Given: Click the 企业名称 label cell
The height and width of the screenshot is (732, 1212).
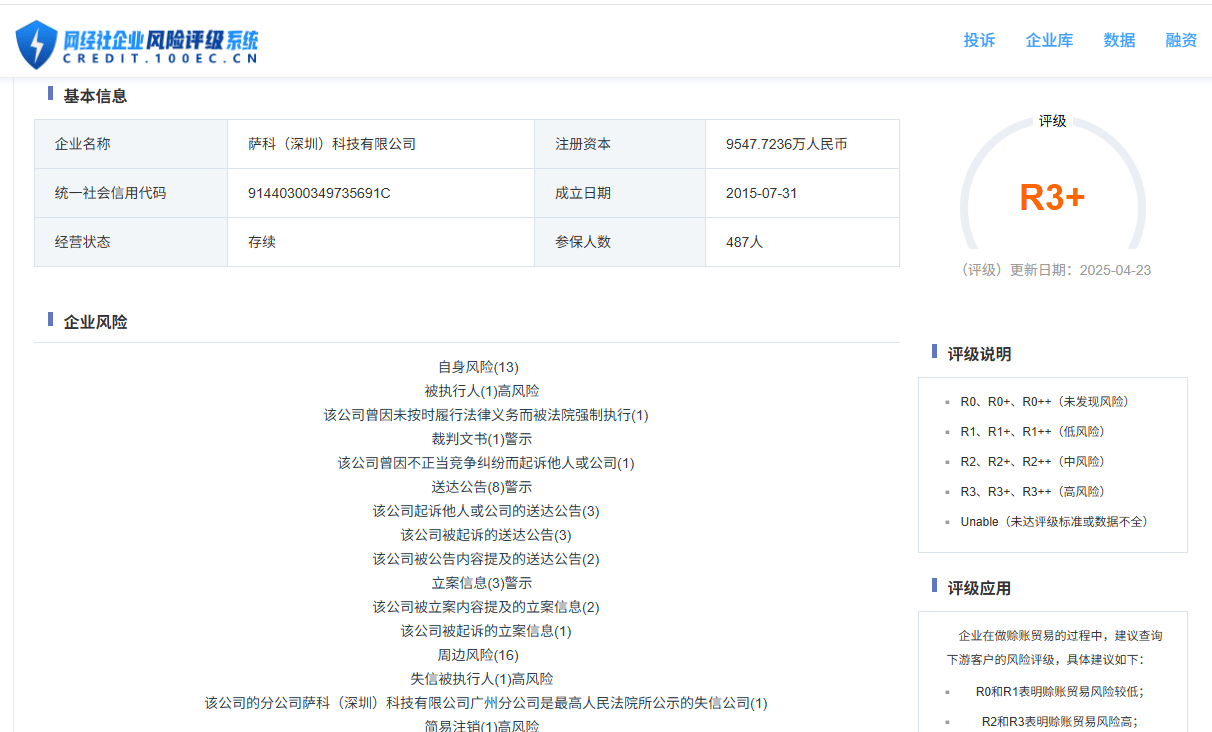Looking at the screenshot, I should (x=131, y=144).
